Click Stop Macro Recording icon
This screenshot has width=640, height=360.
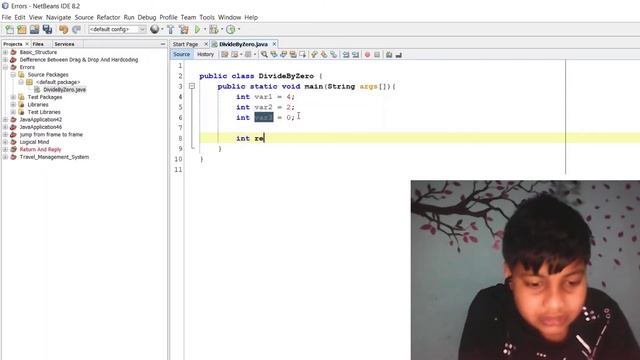377,55
